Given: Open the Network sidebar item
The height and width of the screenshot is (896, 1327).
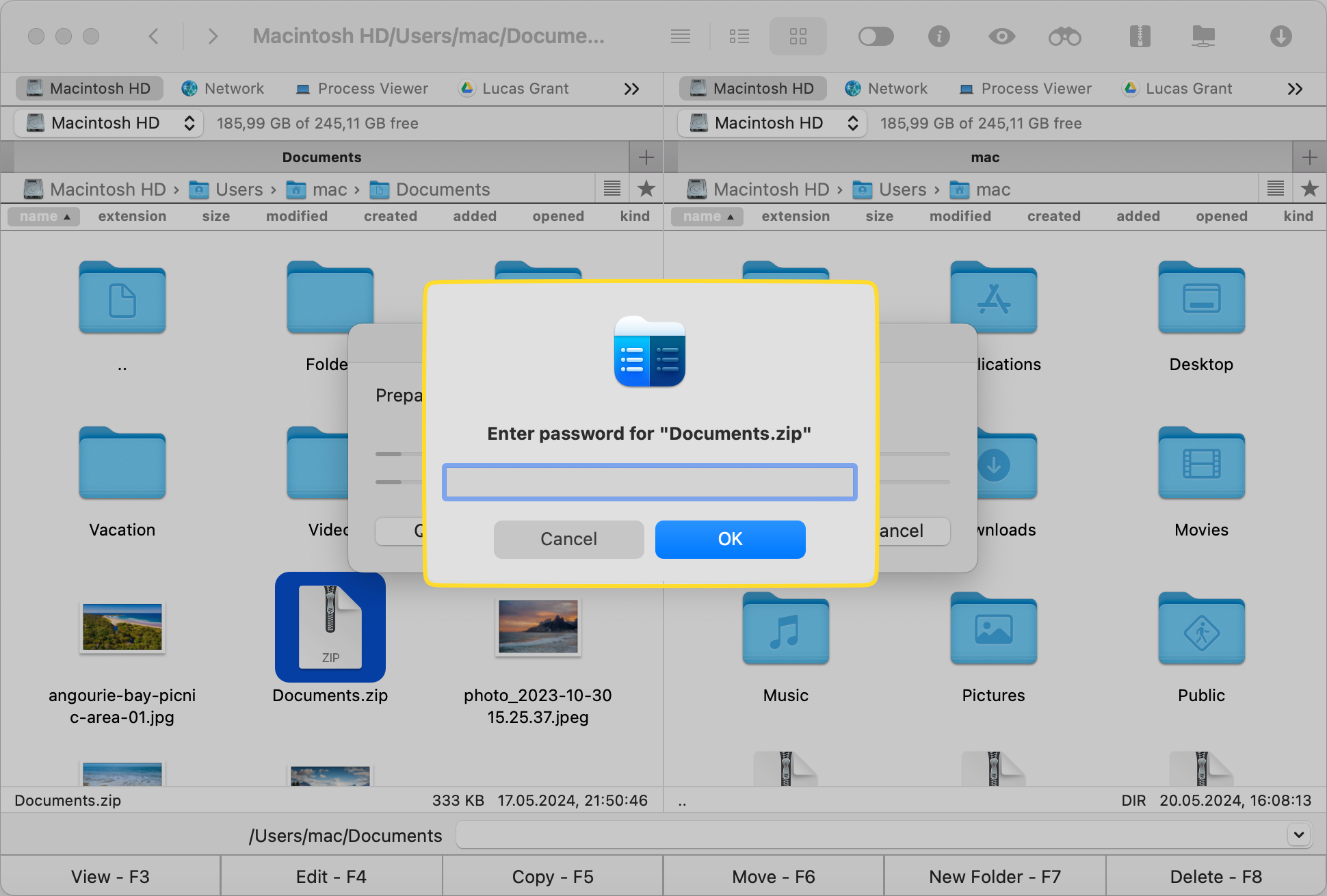Looking at the screenshot, I should coord(222,88).
